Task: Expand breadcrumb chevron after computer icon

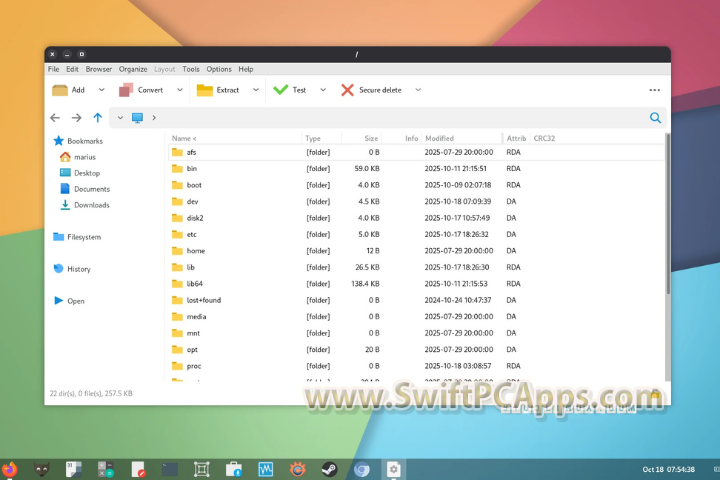Action: tap(154, 118)
